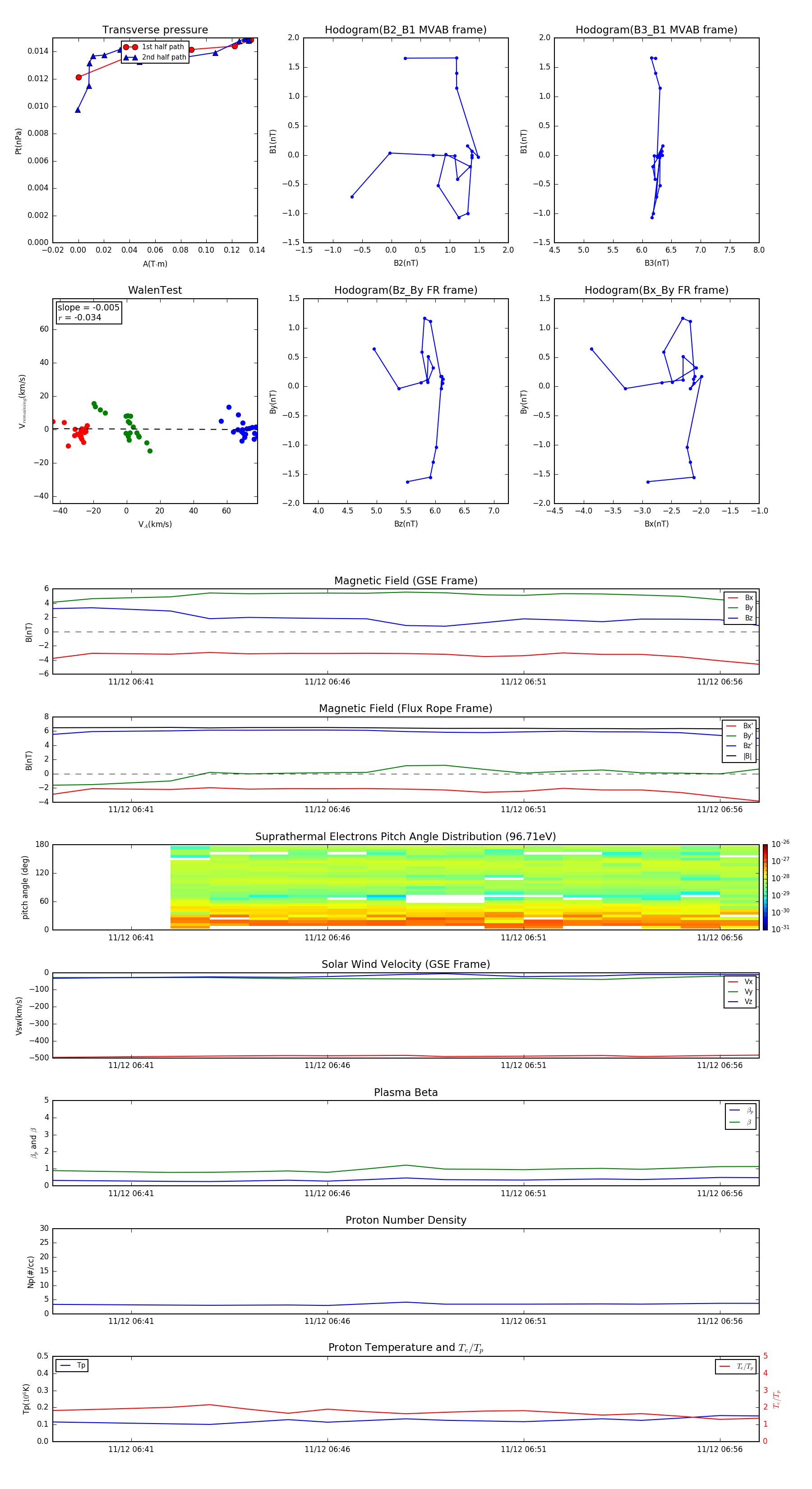The height and width of the screenshot is (1489, 812).
Task: Click the 'Hodogram(B3_B1 MVAB frame)' title
Action: (656, 29)
